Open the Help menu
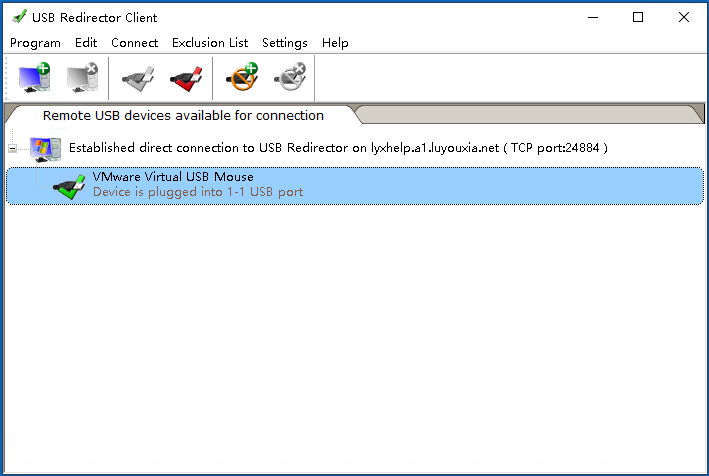This screenshot has width=709, height=476. coord(335,43)
